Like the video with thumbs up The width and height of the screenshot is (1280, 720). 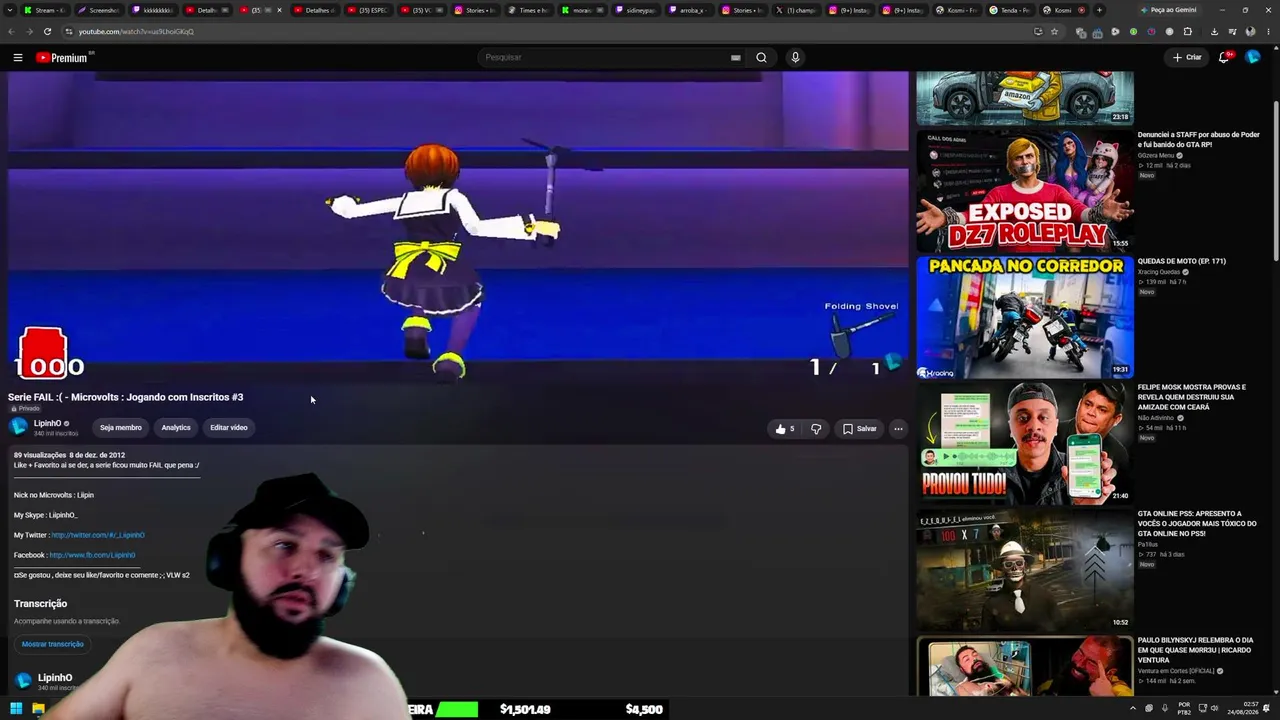(x=784, y=429)
